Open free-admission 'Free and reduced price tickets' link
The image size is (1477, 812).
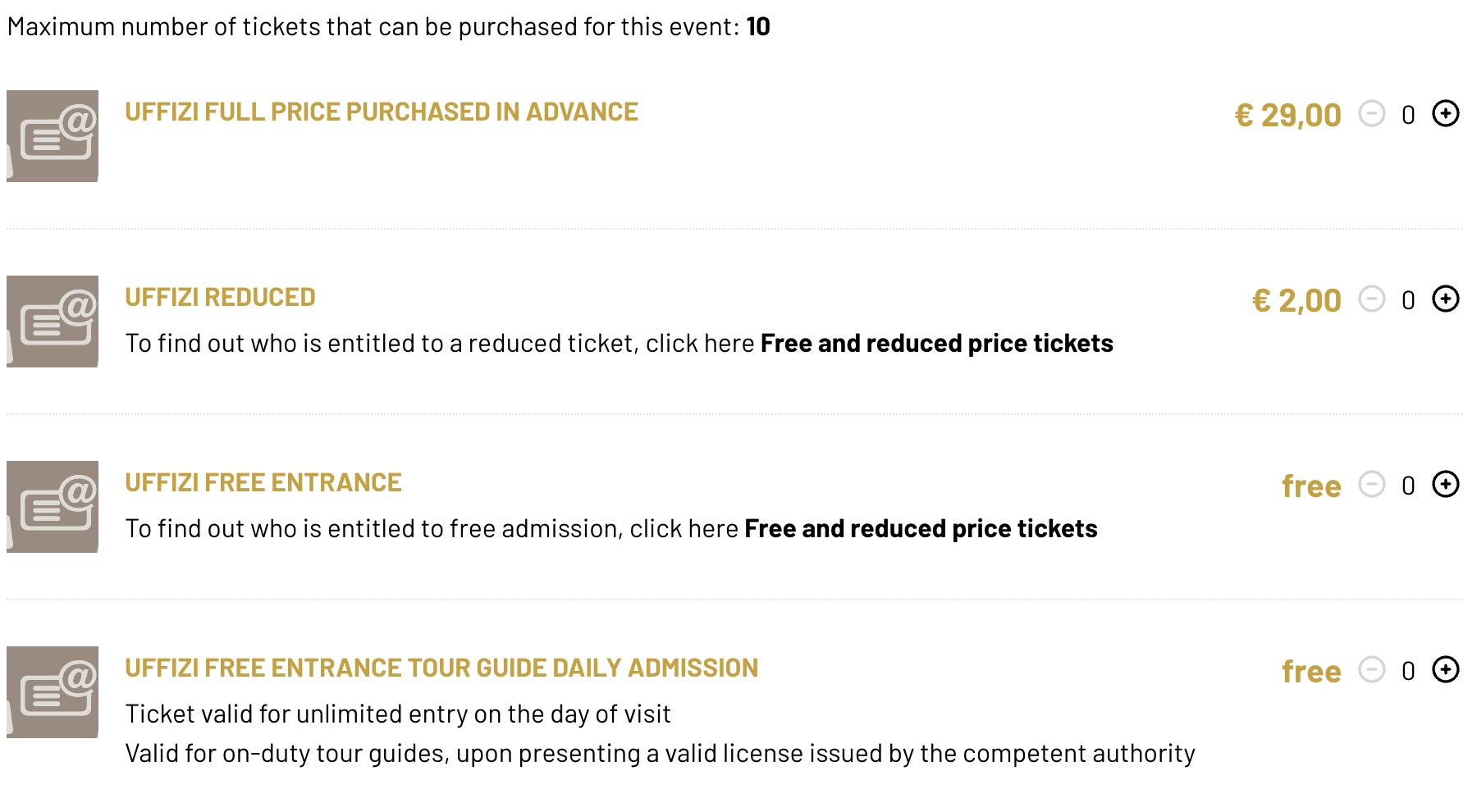(921, 528)
